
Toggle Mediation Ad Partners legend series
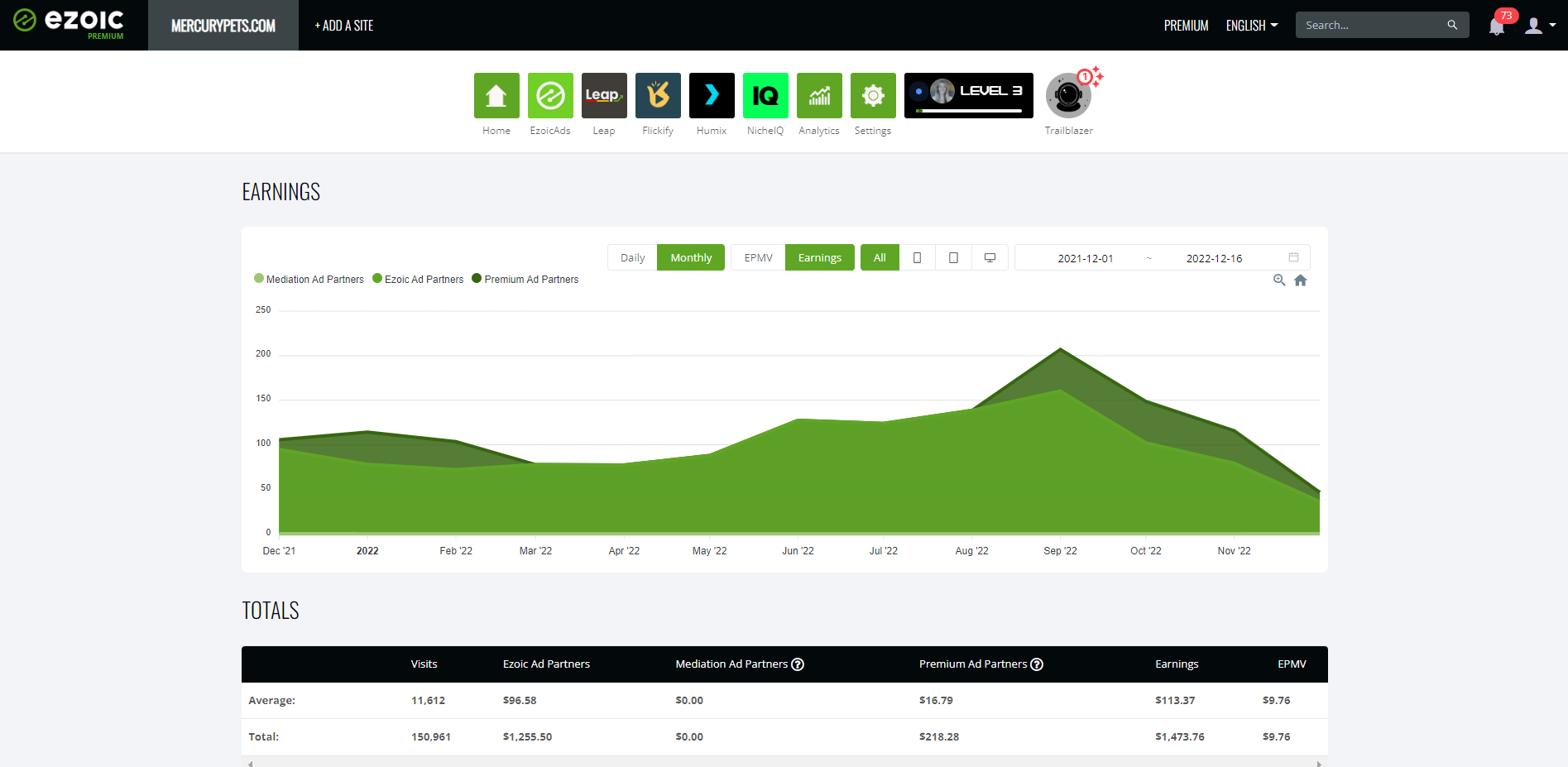(309, 280)
